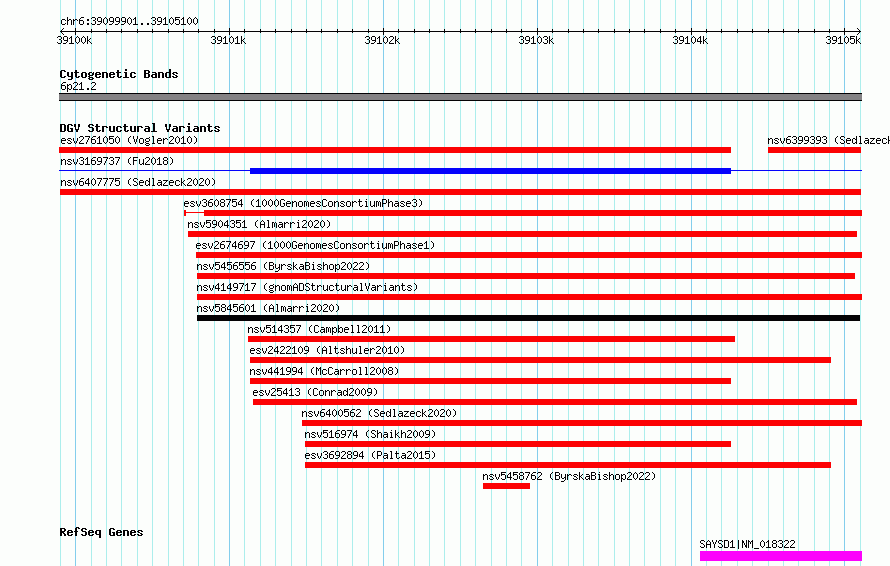890x566 pixels.
Task: Click the DGV Structural Variants track title
Action: click(x=140, y=128)
